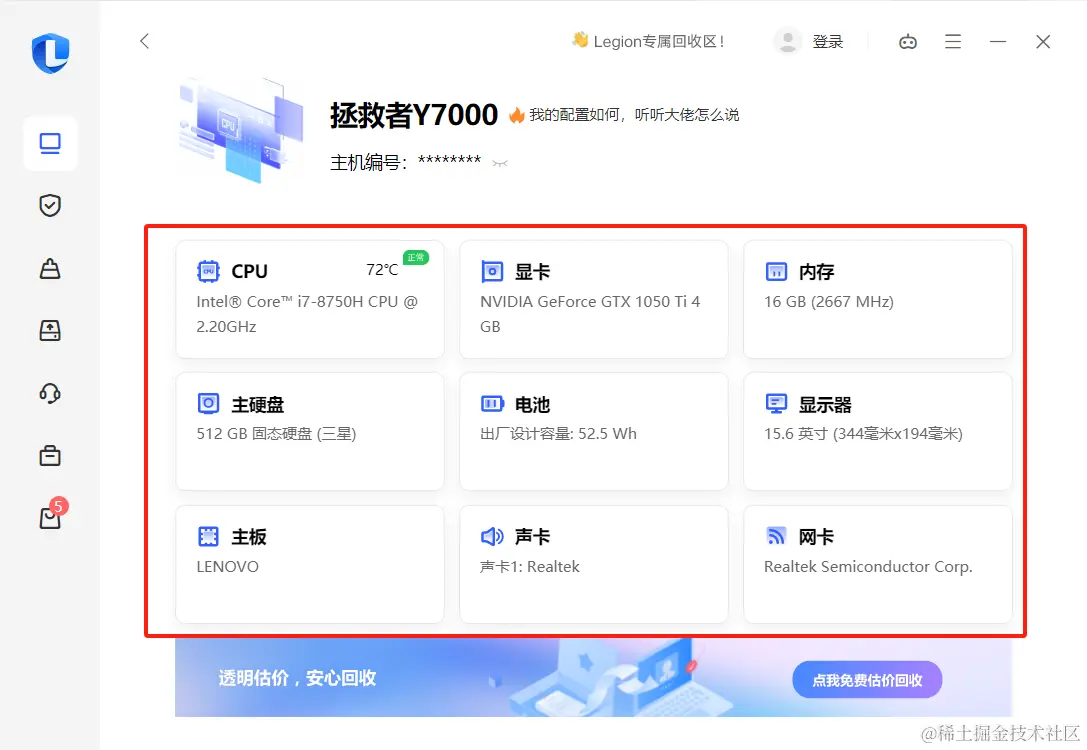Click the 显示器 monitor icon
1087x750 pixels.
[x=776, y=403]
